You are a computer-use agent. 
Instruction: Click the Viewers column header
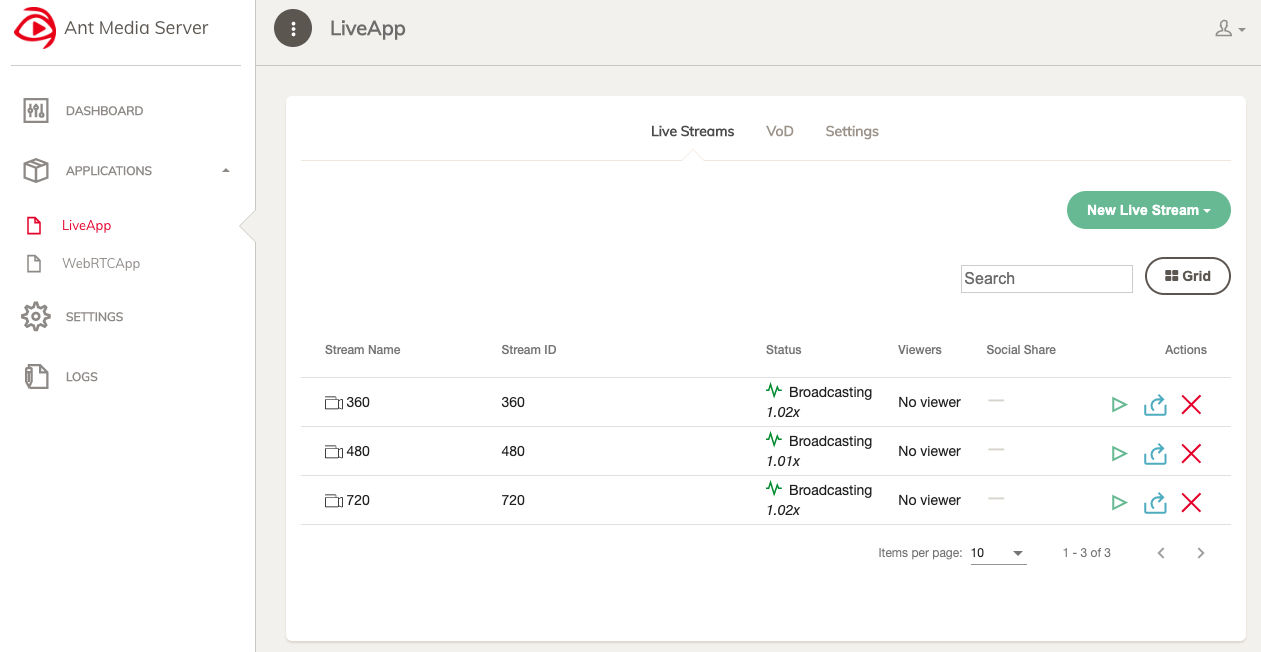[x=920, y=350]
